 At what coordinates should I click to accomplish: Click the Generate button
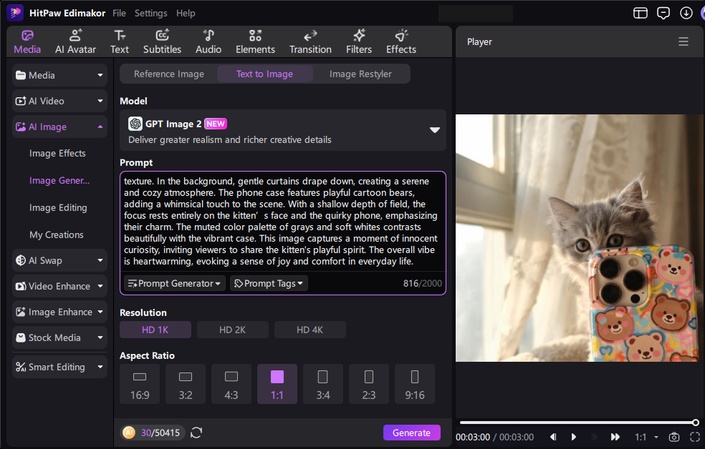coord(411,432)
